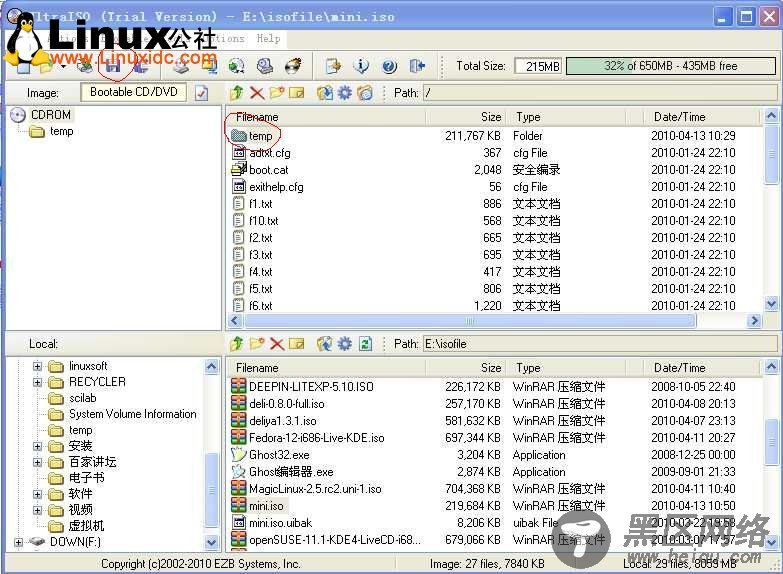This screenshot has width=783, height=574.
Task: Click the extract files icon in the image pane toolbar
Action: click(325, 93)
